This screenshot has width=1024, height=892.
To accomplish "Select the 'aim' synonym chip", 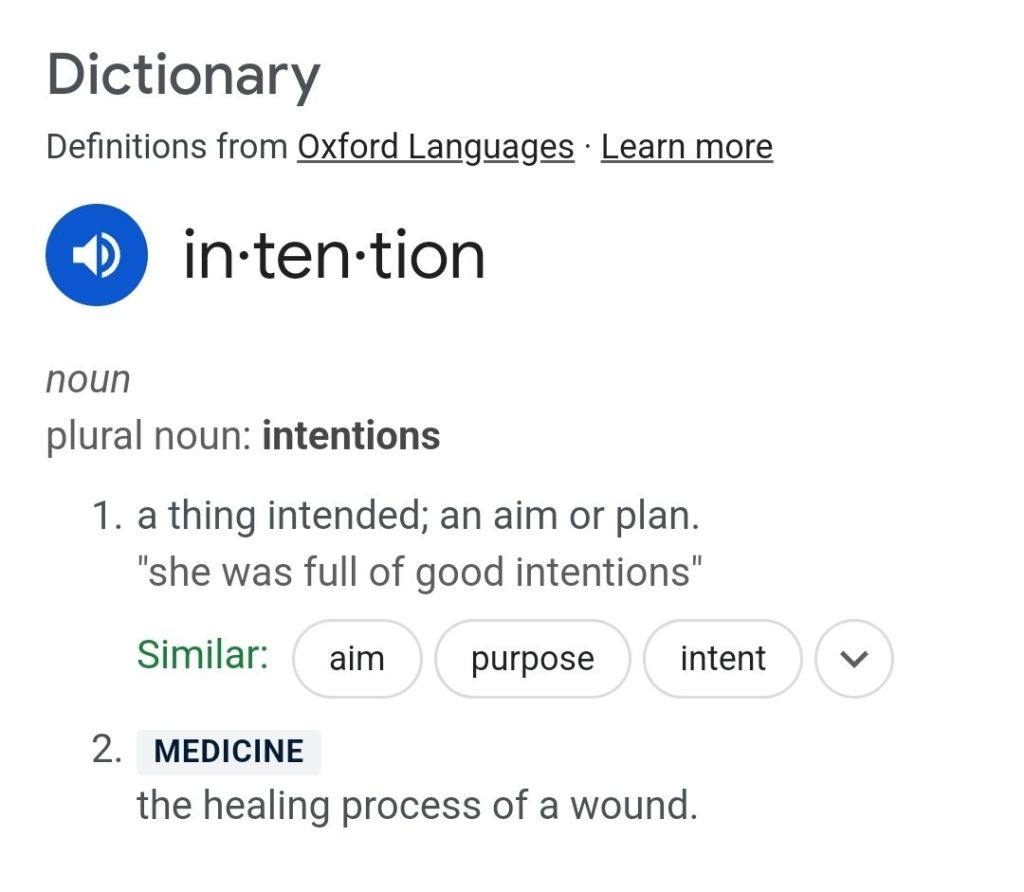I will tap(357, 659).
